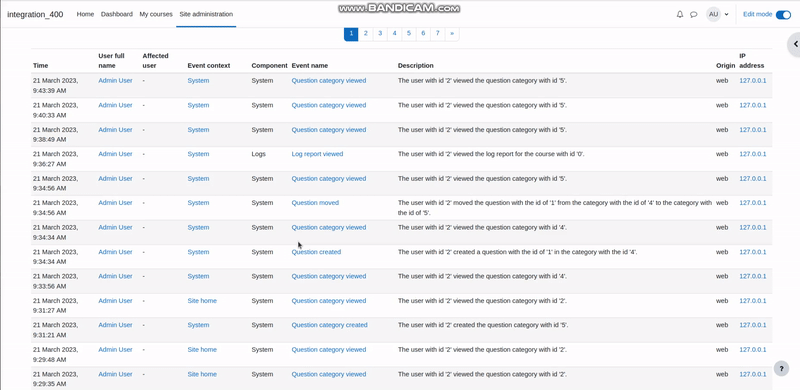Open the Log report viewed event link
This screenshot has width=800, height=390.
point(317,154)
